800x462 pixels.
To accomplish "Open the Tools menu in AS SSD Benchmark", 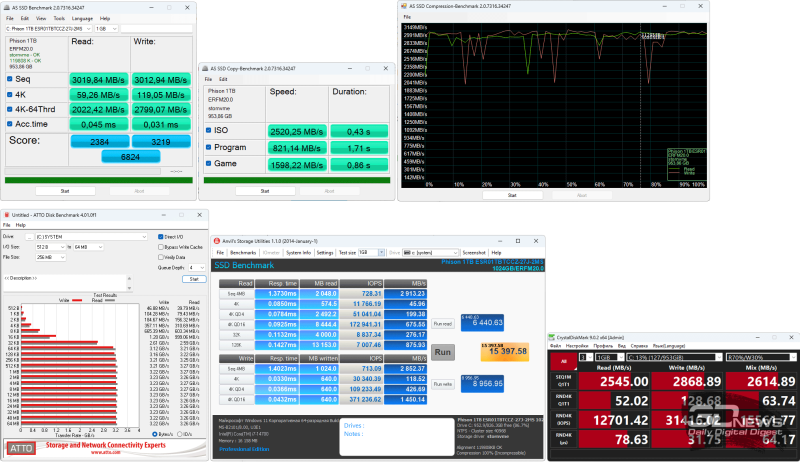I will point(59,18).
